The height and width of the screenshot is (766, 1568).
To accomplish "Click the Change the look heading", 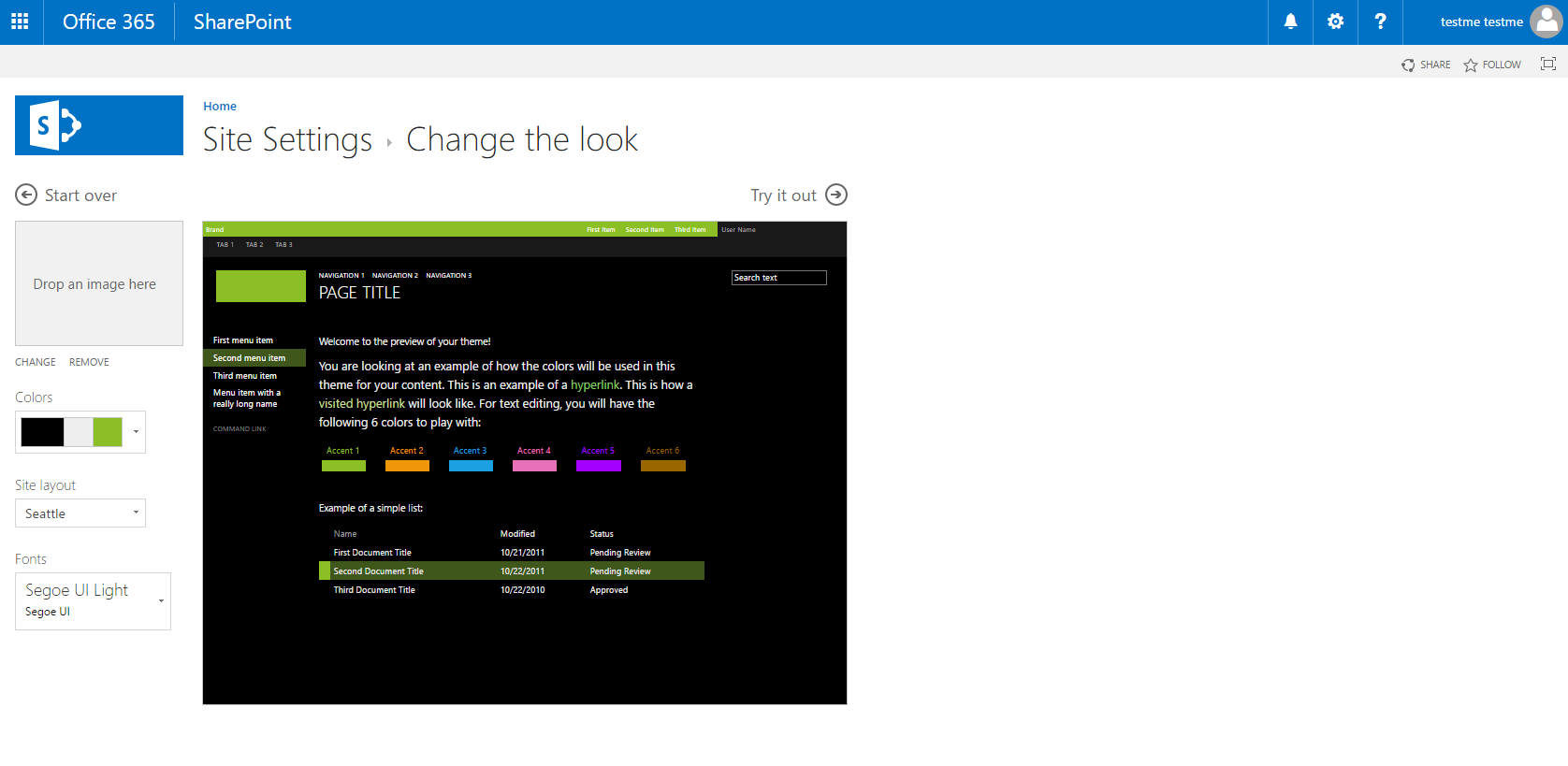I will click(522, 139).
